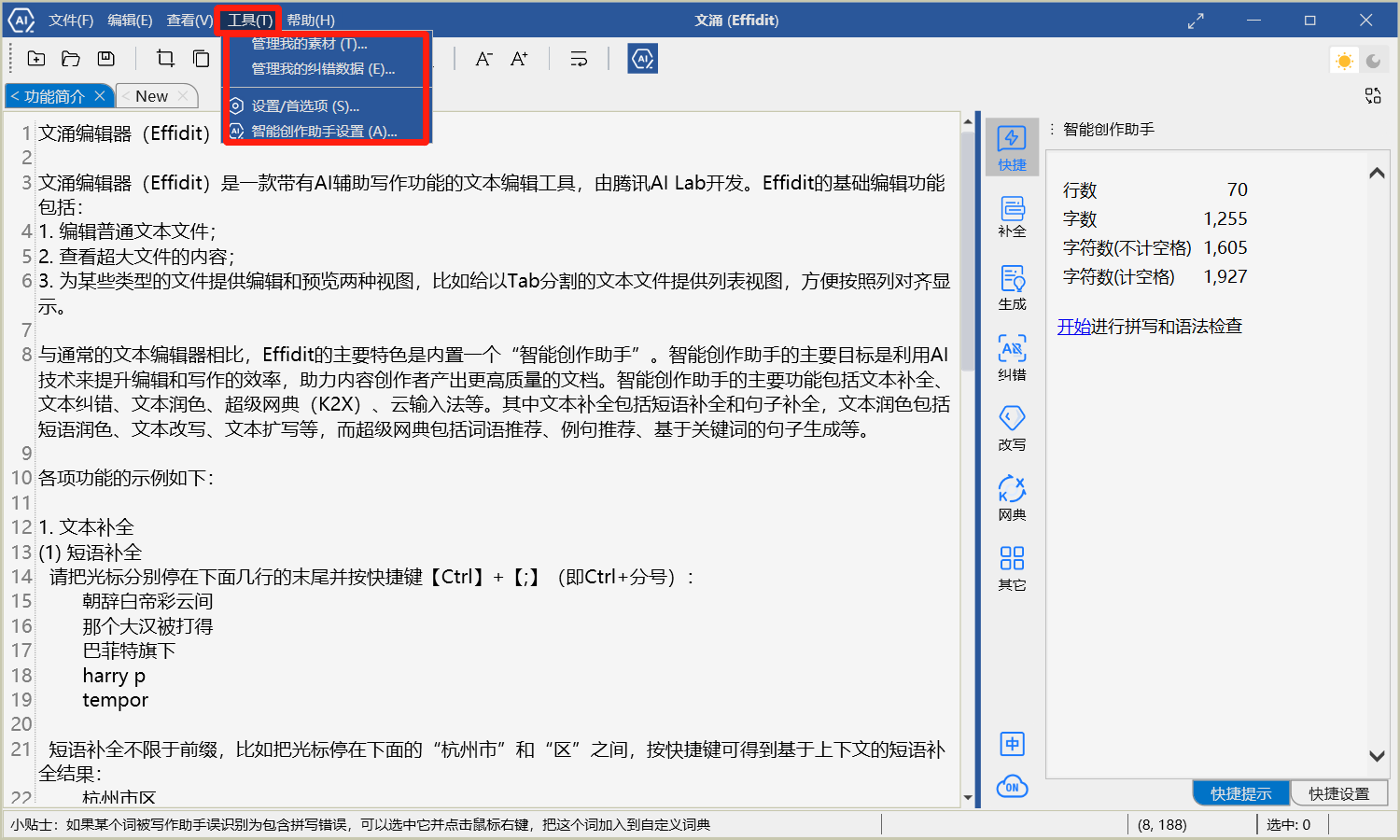Screen dimensions: 1400x840
Task: Click line 12 heading 1. 文本补全
Action: coord(86,527)
